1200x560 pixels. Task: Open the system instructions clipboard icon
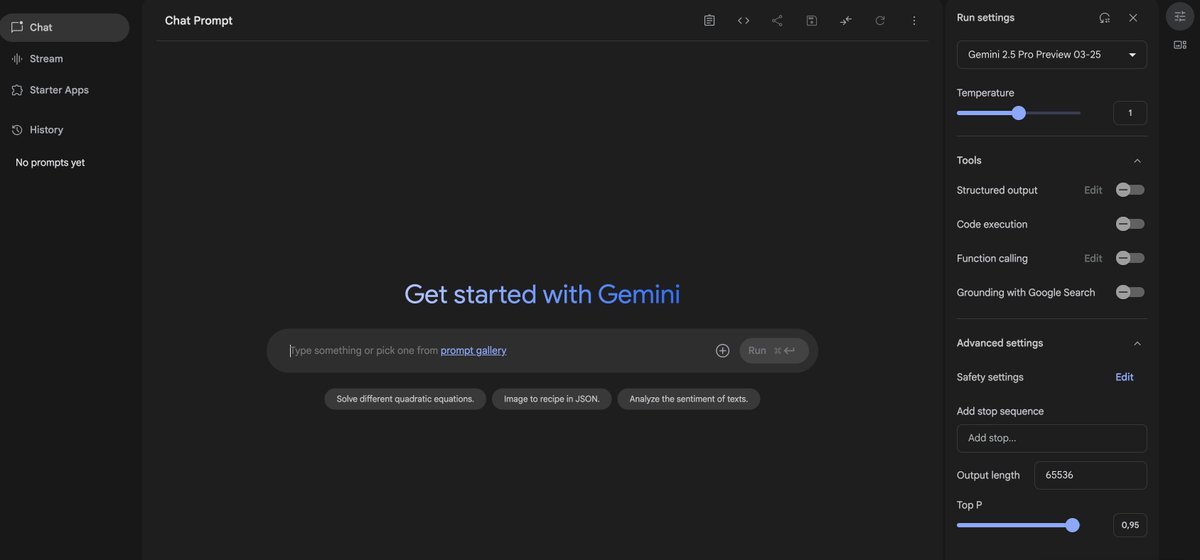709,20
